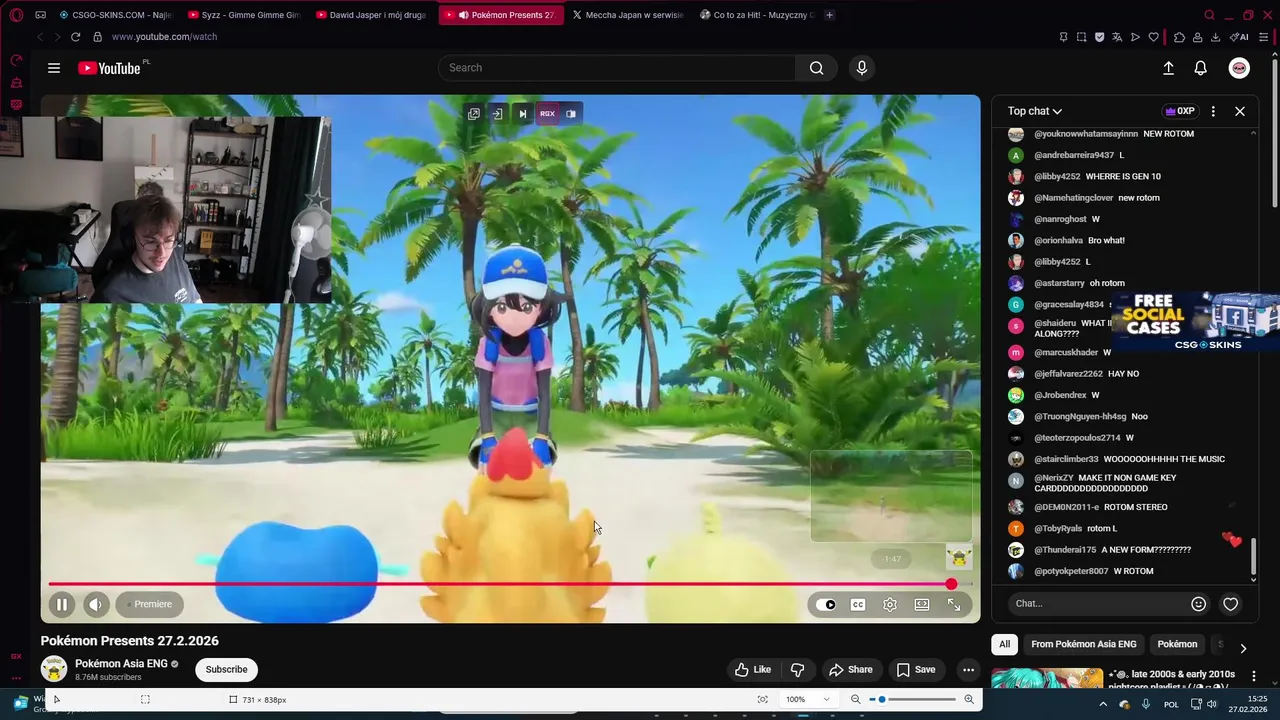This screenshot has width=1280, height=720.
Task: Go to the YouTube home logo
Action: (110, 68)
